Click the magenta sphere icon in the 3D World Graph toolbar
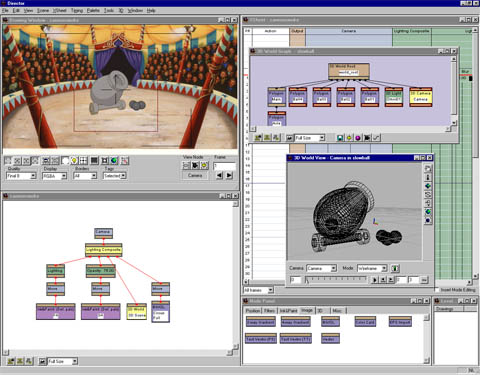Image resolution: width=480 pixels, height=375 pixels. tap(358, 138)
